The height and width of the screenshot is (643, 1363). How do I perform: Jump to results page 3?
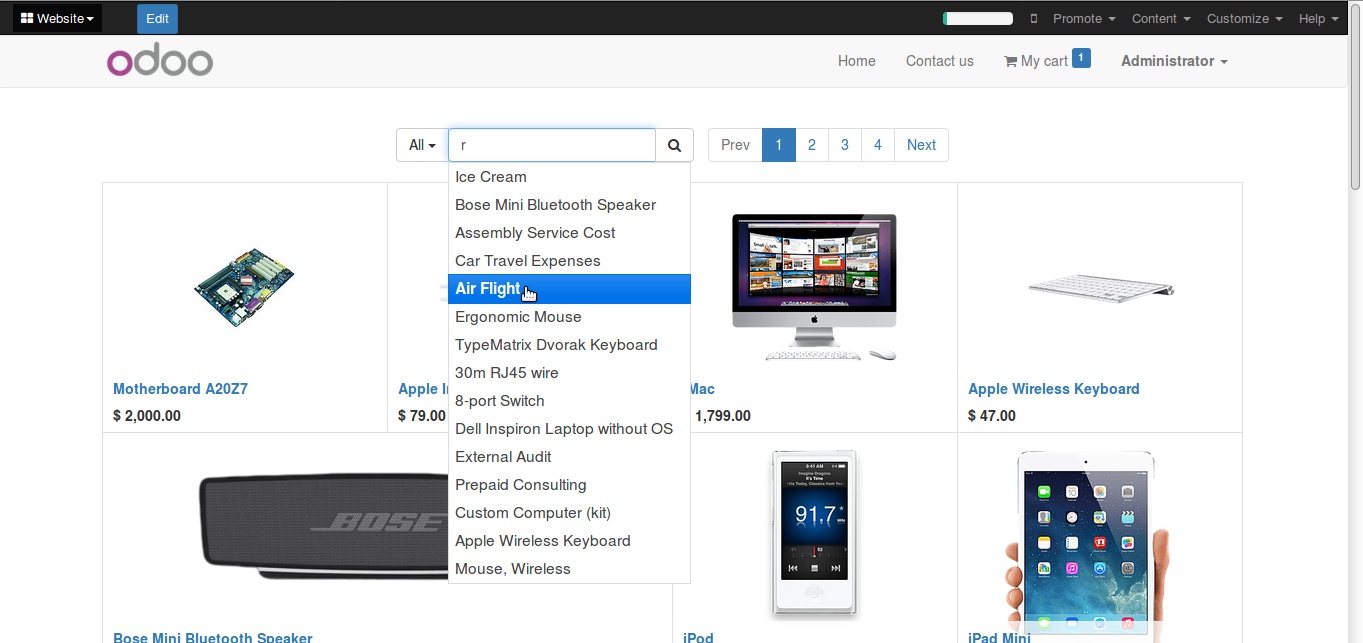[844, 145]
